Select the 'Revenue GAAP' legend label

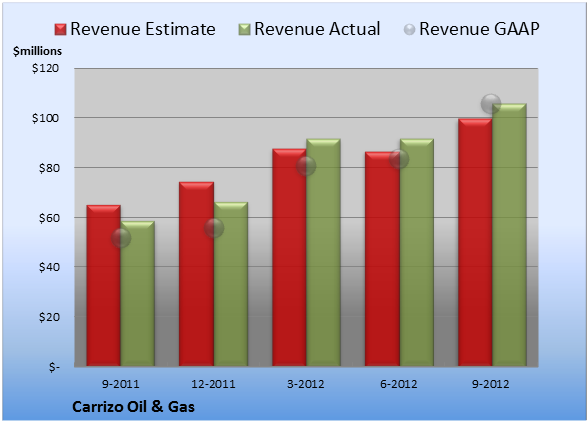pyautogui.click(x=479, y=29)
